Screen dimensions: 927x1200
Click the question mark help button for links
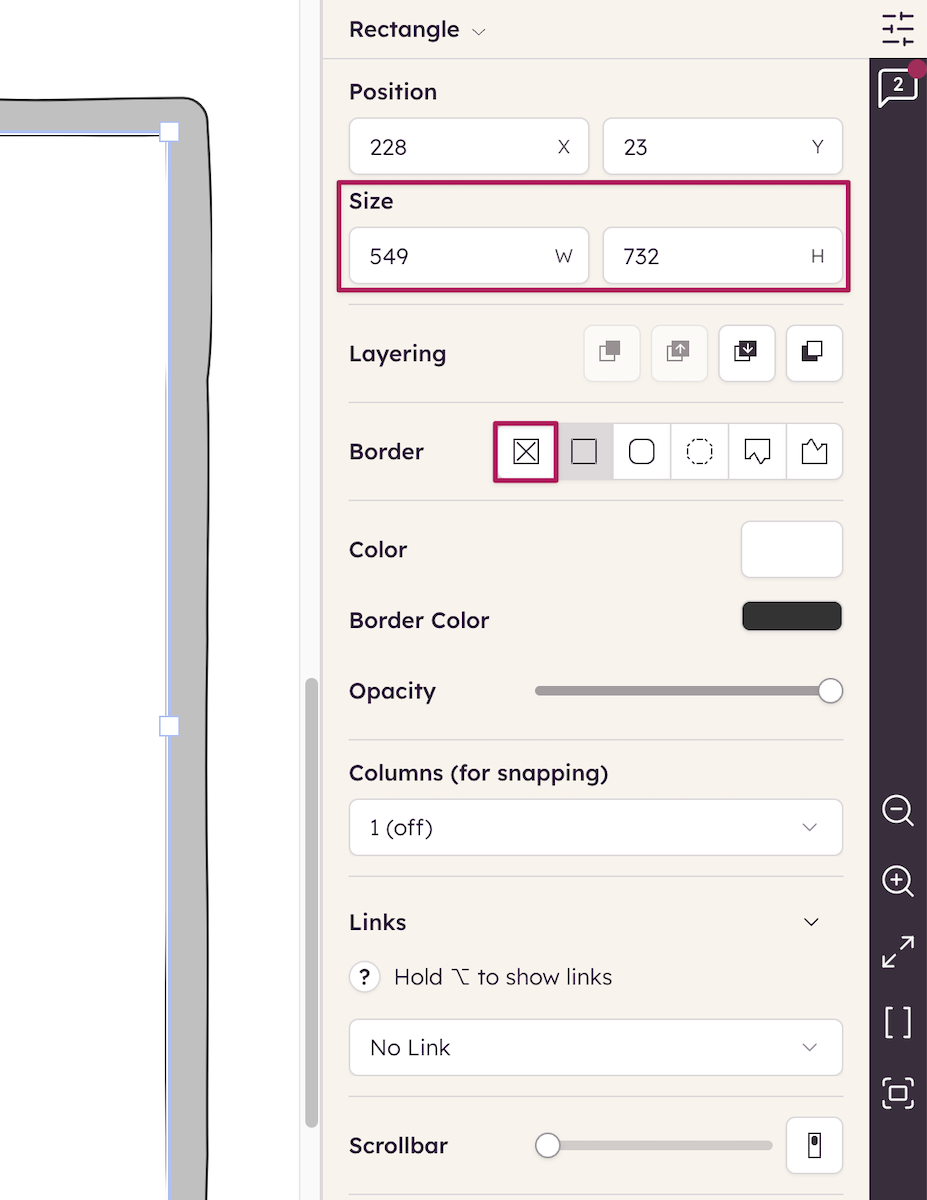pyautogui.click(x=365, y=977)
